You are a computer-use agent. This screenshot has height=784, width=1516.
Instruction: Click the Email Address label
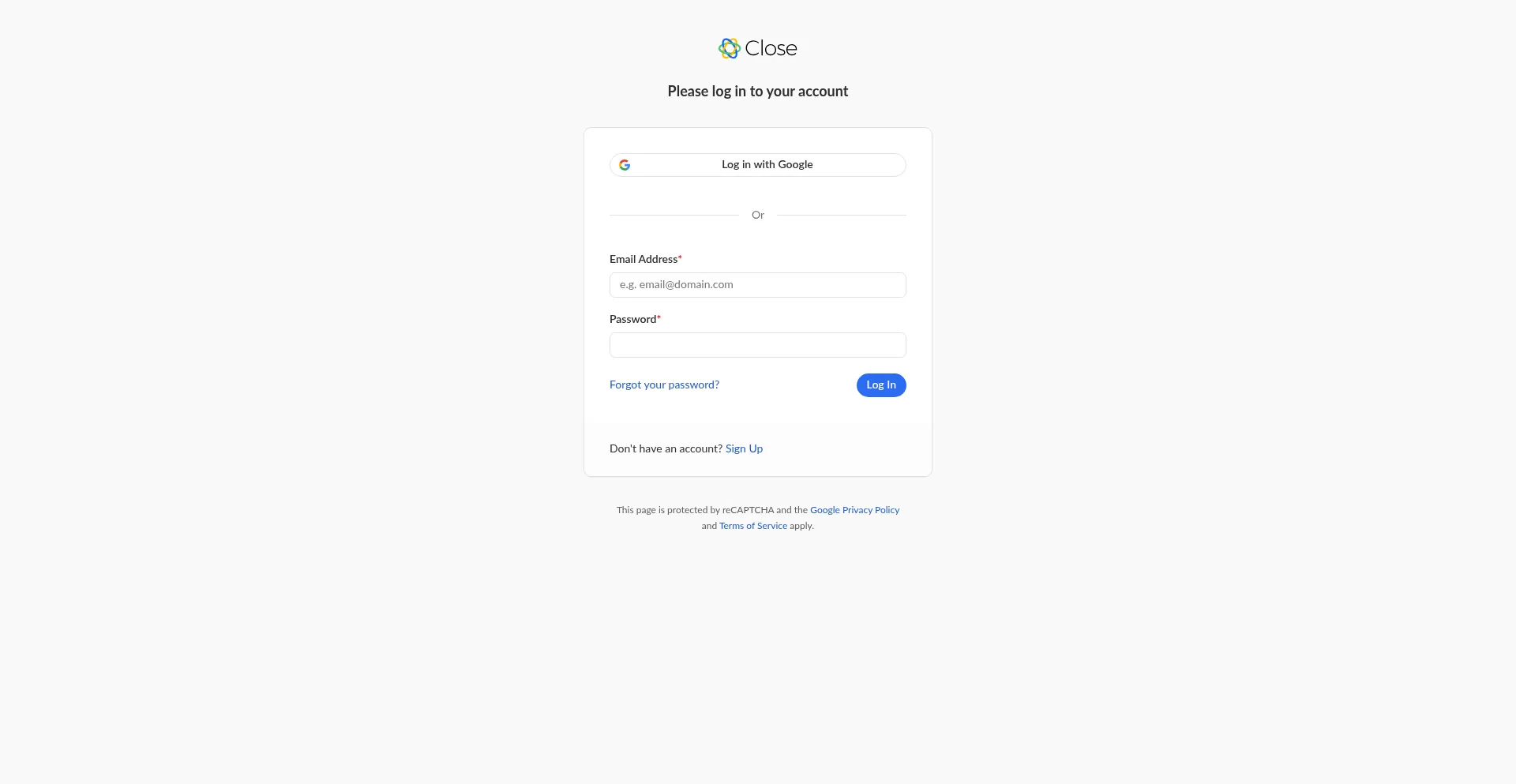[643, 259]
